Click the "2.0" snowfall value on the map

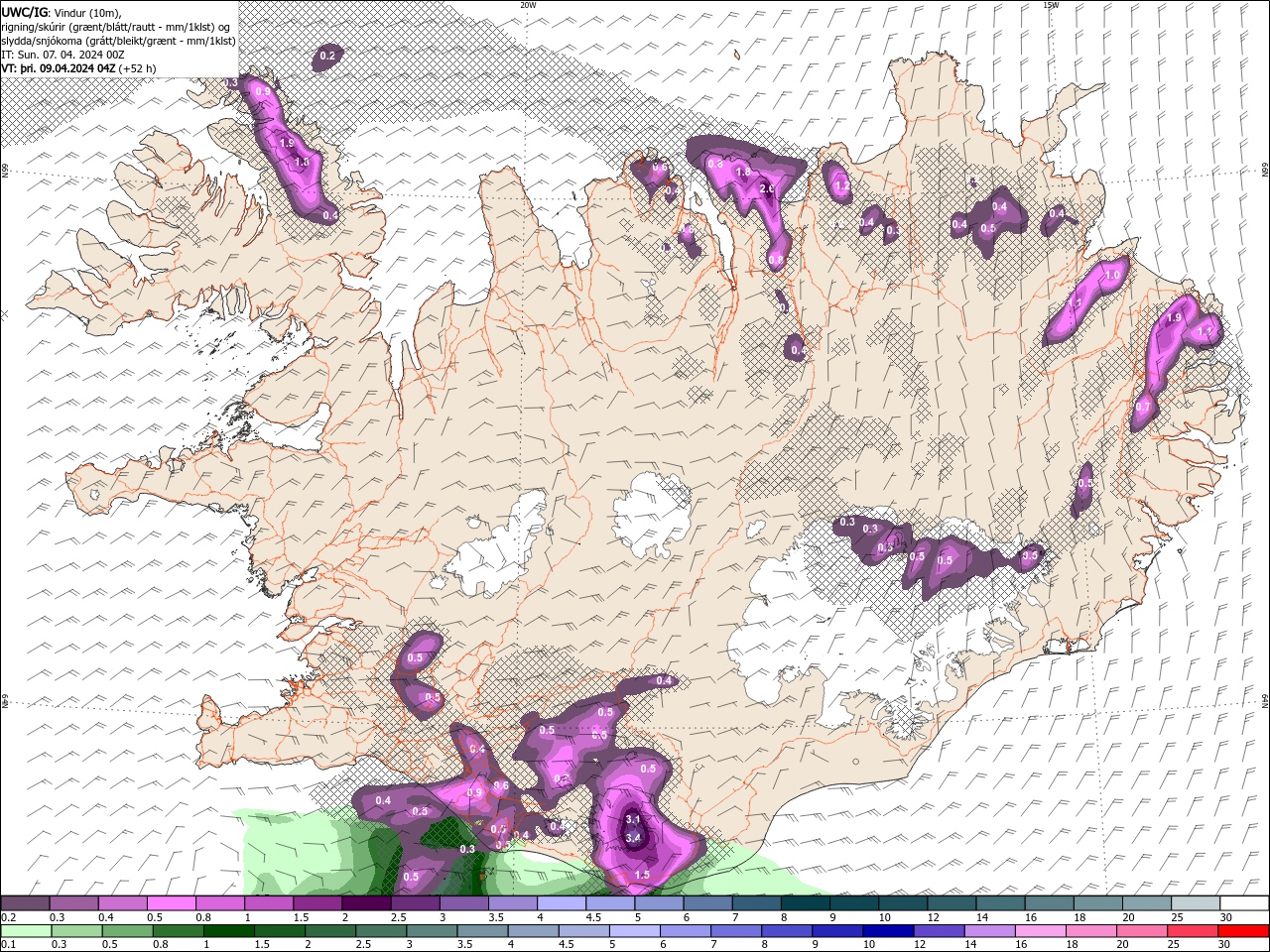[x=766, y=188]
